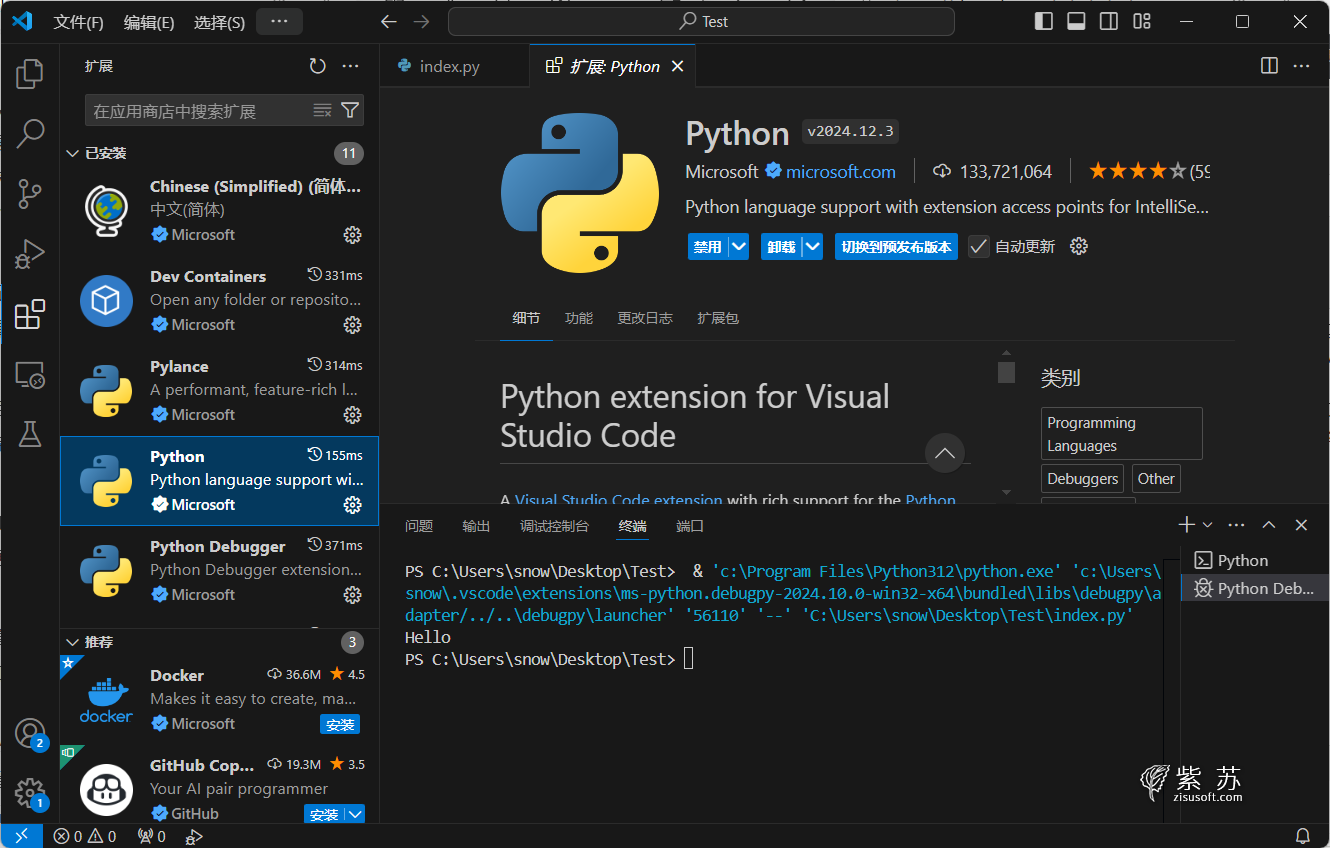
Task: Open extensions view more actions menu
Action: (350, 66)
